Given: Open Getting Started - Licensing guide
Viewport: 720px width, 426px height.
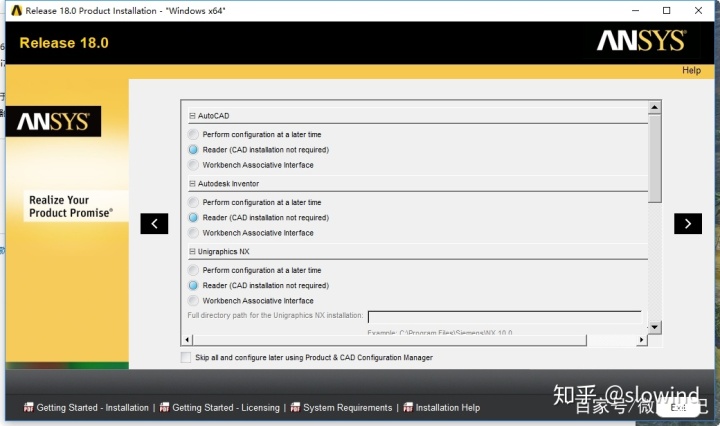Looking at the screenshot, I should pyautogui.click(x=225, y=408).
